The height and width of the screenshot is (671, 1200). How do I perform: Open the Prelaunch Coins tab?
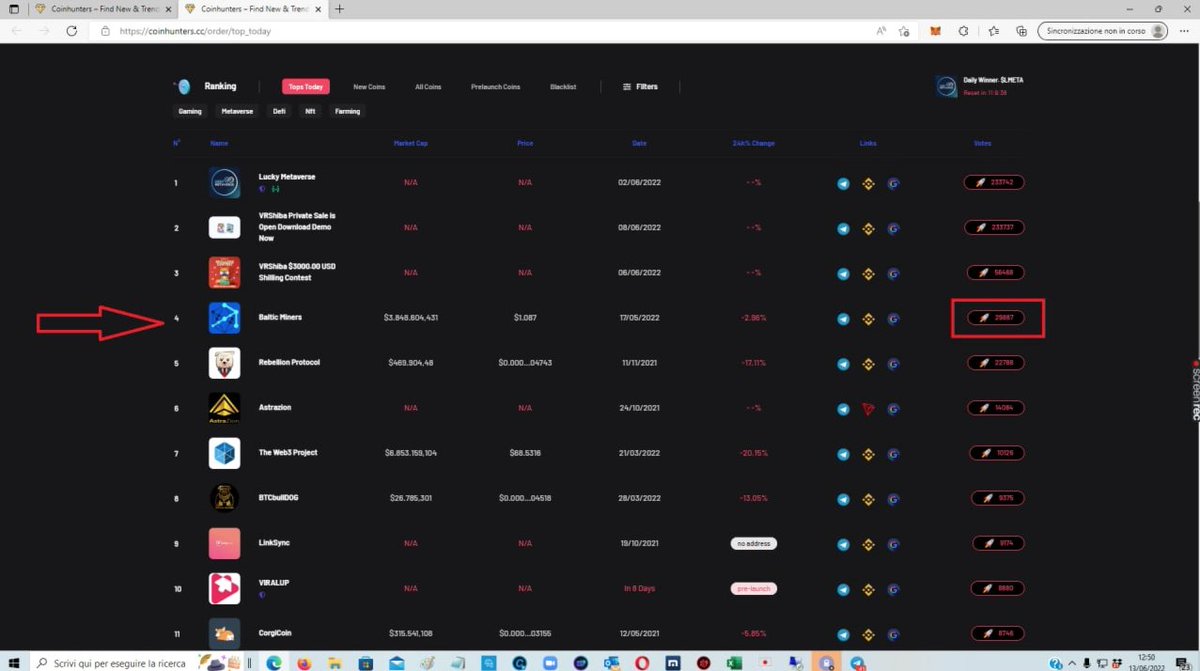[x=496, y=87]
